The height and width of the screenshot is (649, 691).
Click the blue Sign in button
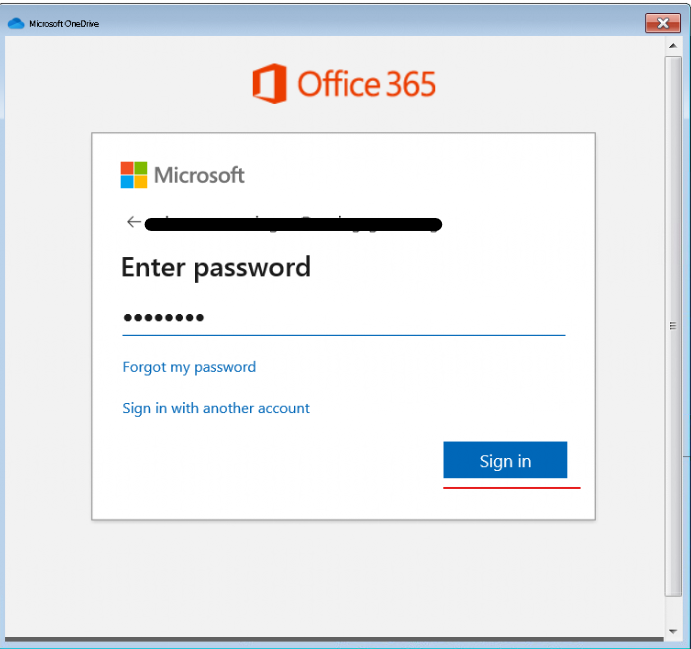click(x=505, y=460)
